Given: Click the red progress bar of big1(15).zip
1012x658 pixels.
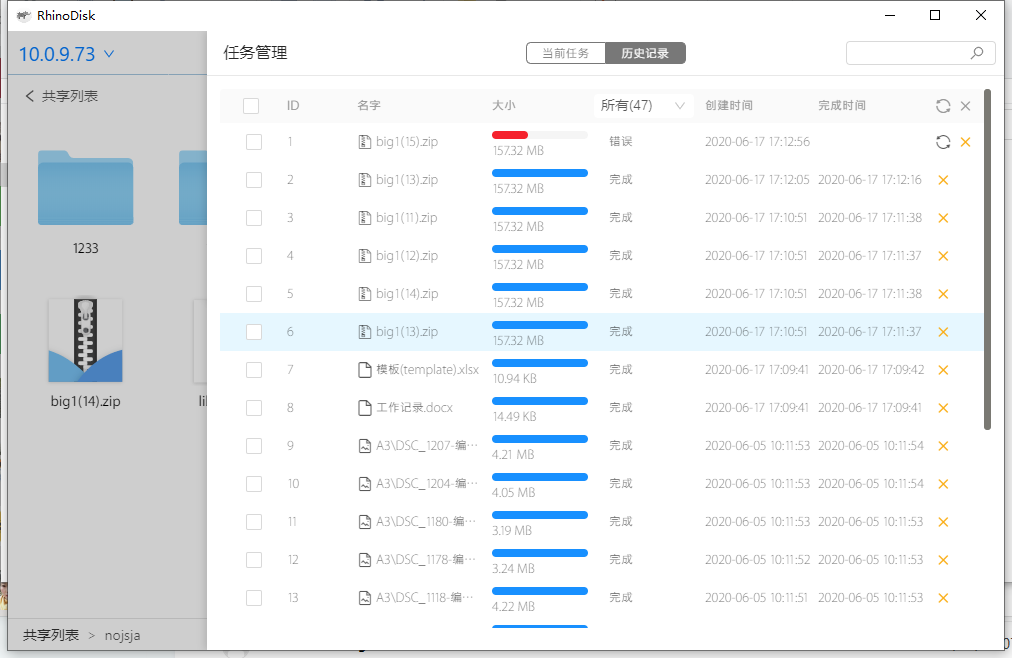Looking at the screenshot, I should tap(510, 135).
